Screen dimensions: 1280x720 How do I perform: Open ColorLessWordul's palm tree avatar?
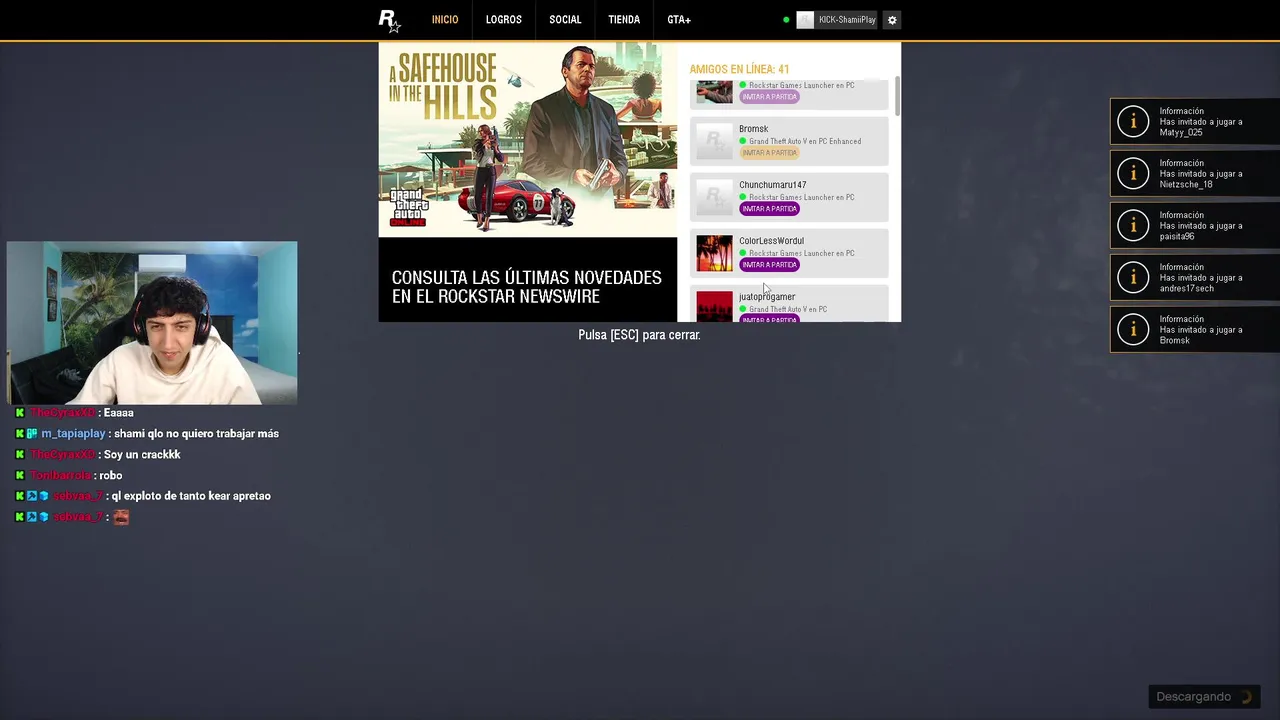714,253
